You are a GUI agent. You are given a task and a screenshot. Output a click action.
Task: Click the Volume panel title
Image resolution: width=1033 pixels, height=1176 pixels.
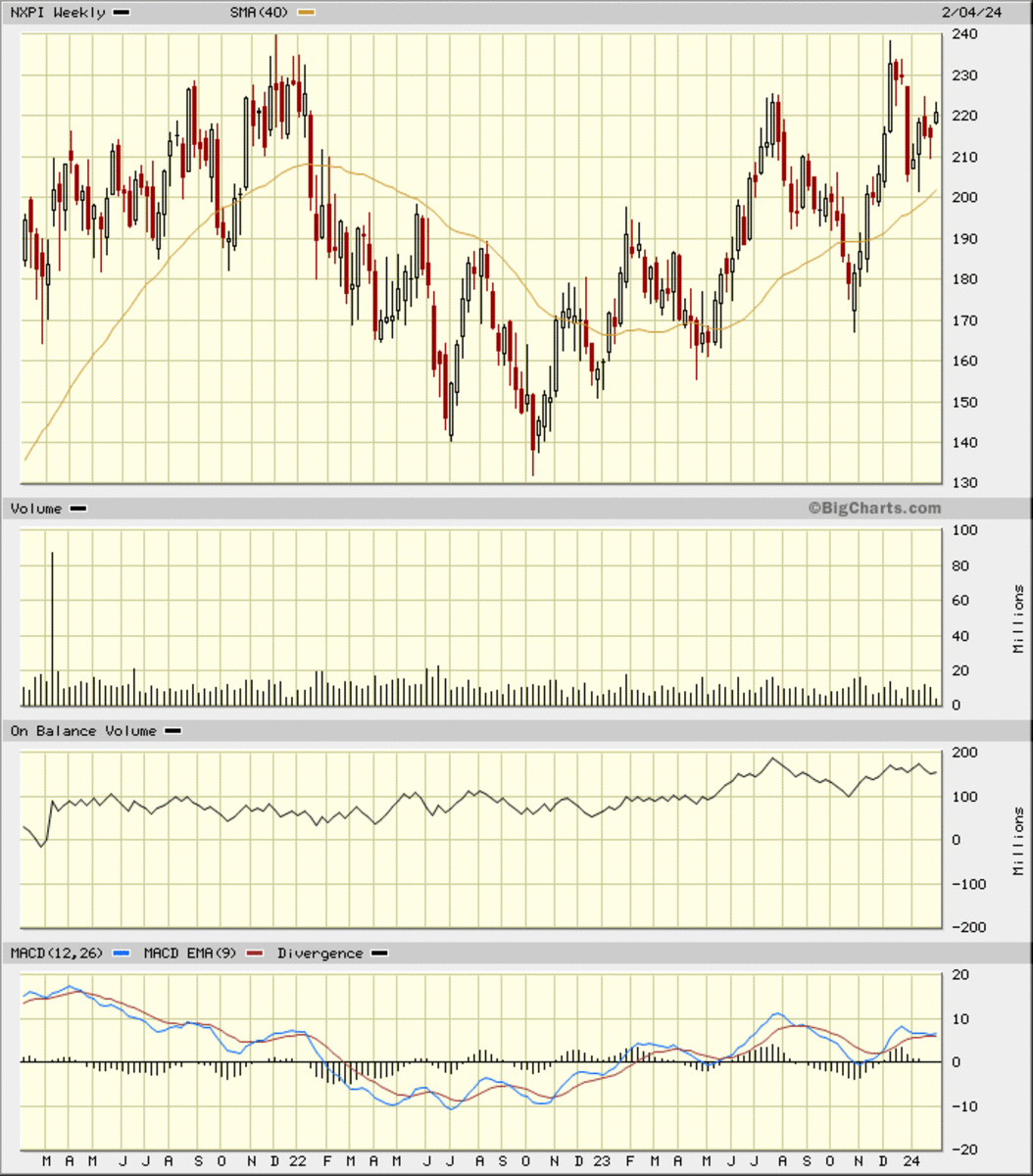[x=36, y=509]
